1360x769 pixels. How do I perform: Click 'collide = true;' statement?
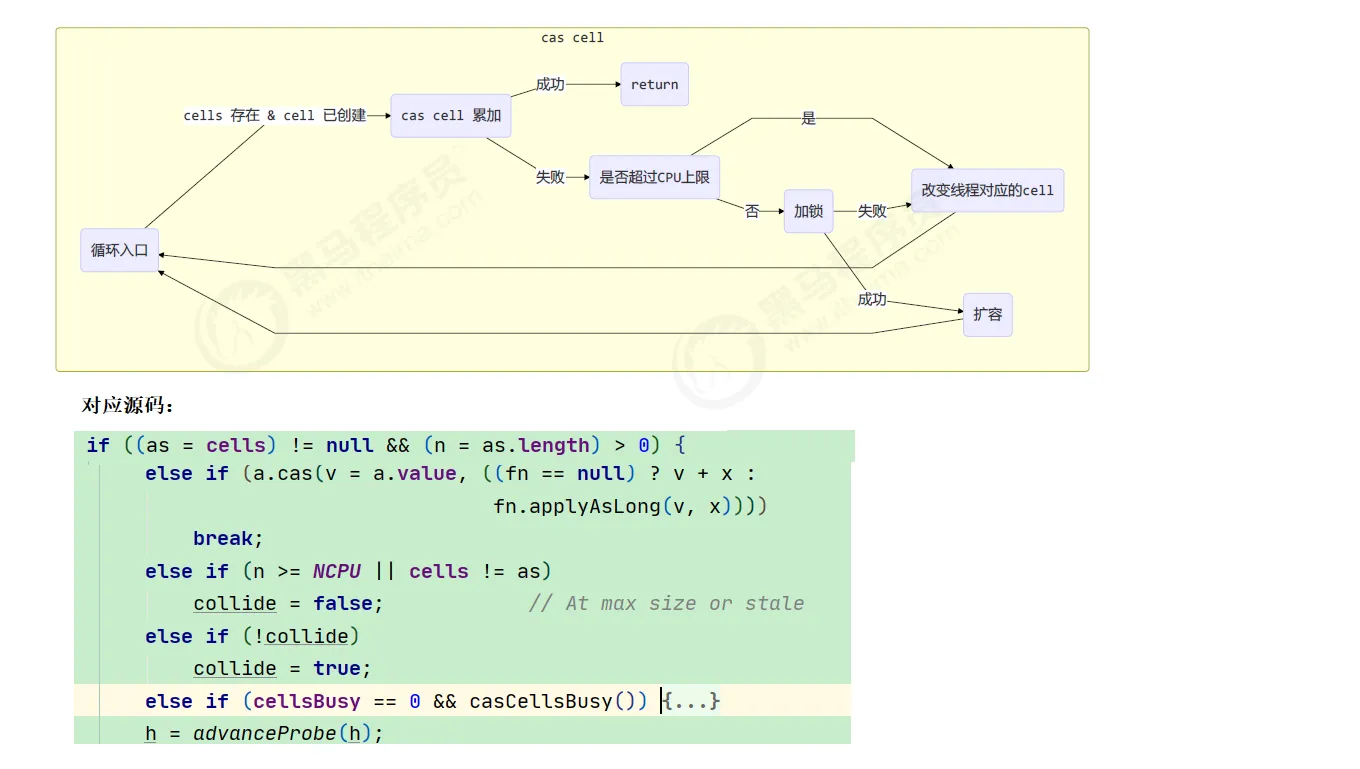click(x=282, y=669)
